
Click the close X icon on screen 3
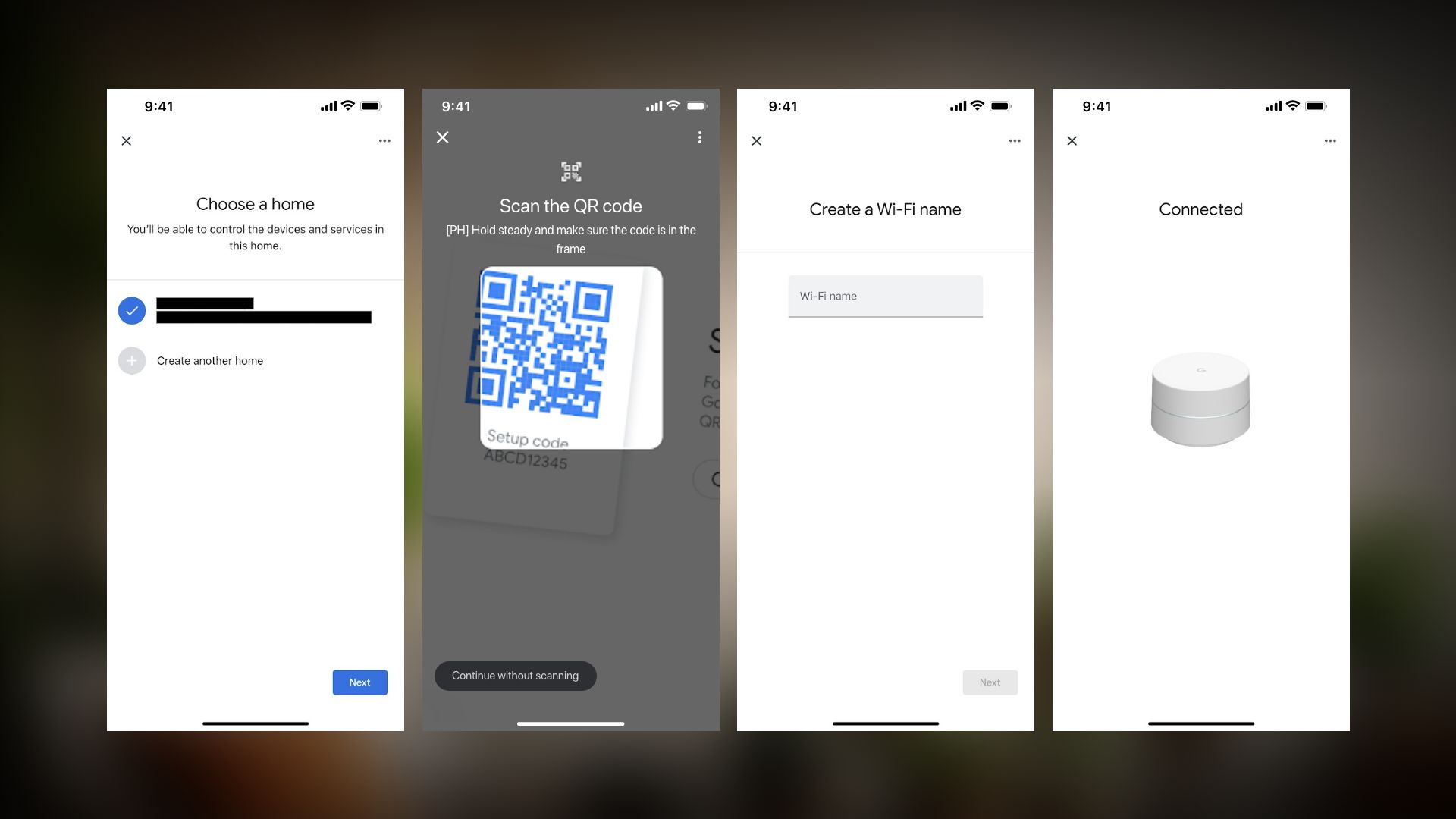757,140
